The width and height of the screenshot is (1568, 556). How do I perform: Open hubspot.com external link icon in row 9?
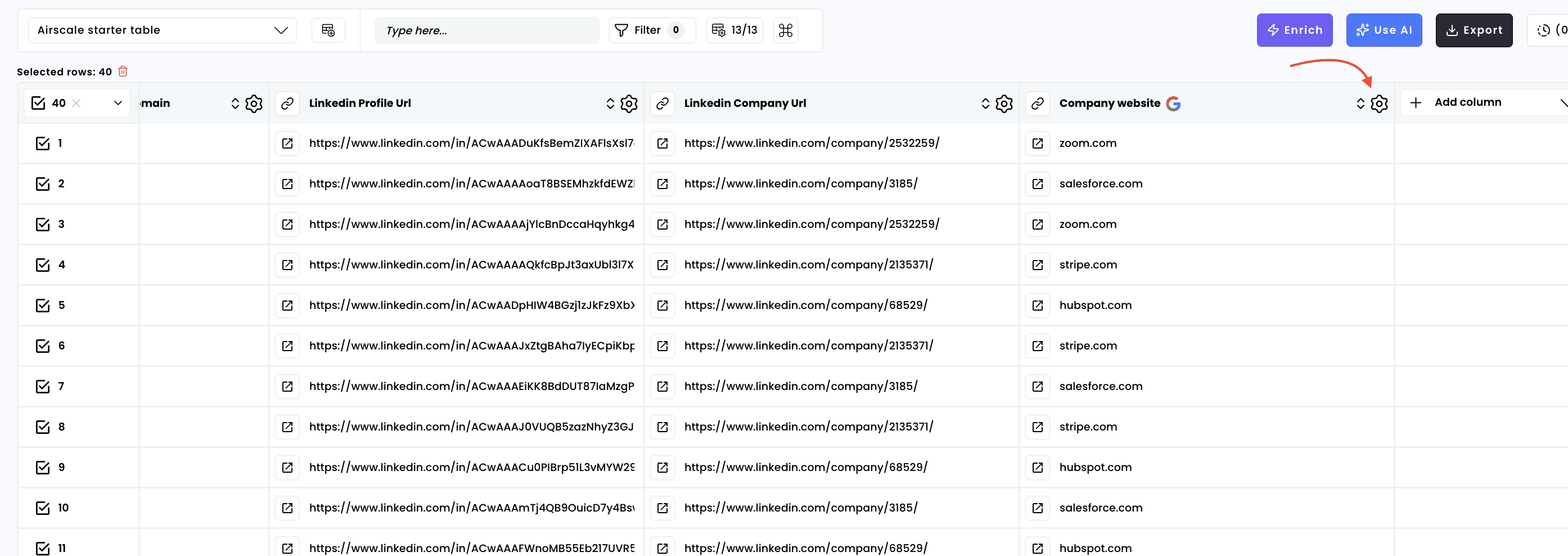coord(1037,467)
